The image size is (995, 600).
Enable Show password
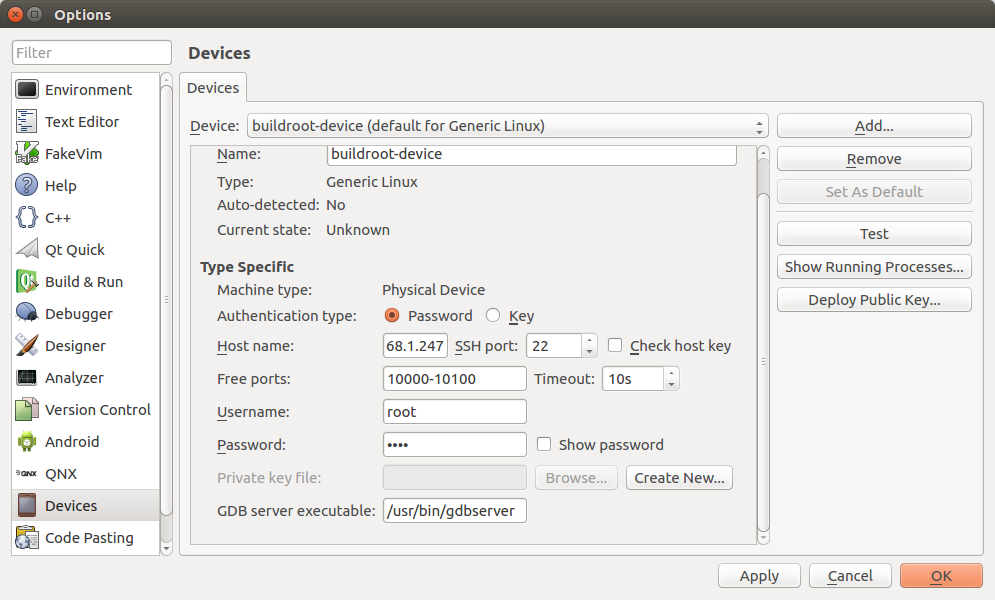(543, 444)
